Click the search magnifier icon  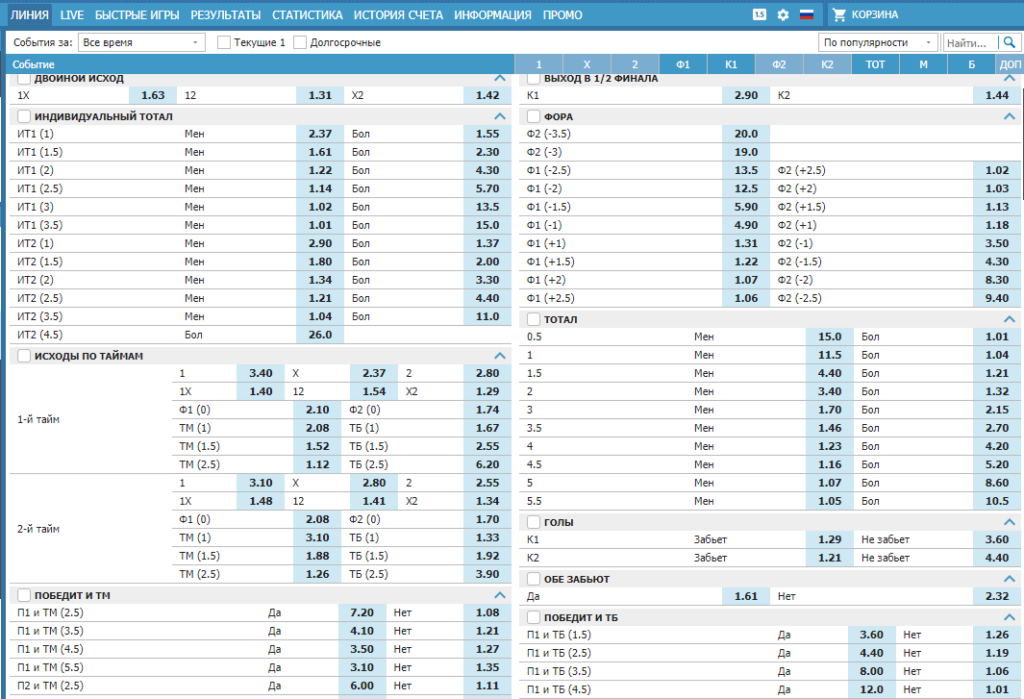pyautogui.click(x=1009, y=42)
